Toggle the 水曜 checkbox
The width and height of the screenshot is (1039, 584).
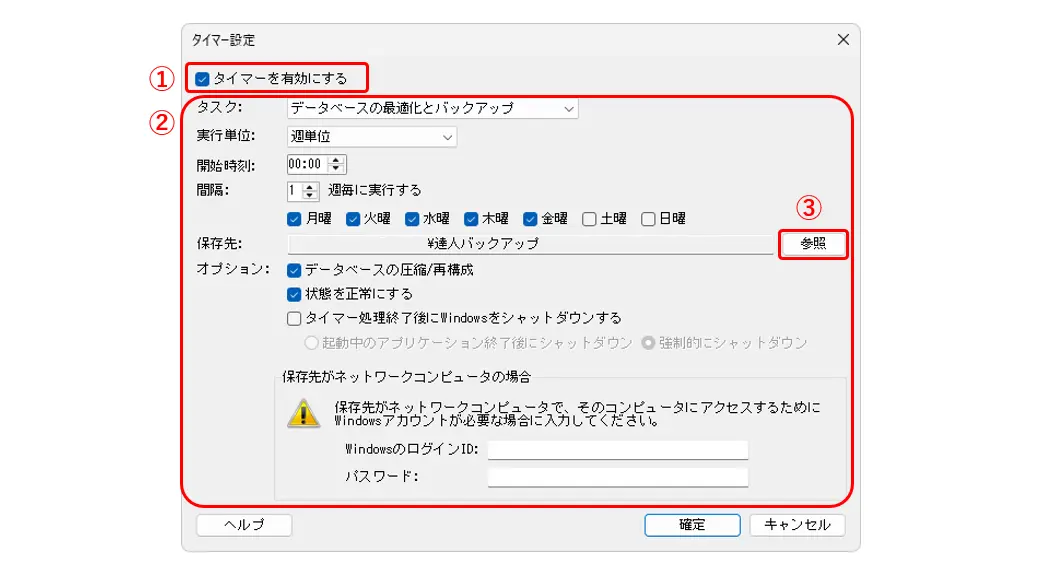click(412, 219)
